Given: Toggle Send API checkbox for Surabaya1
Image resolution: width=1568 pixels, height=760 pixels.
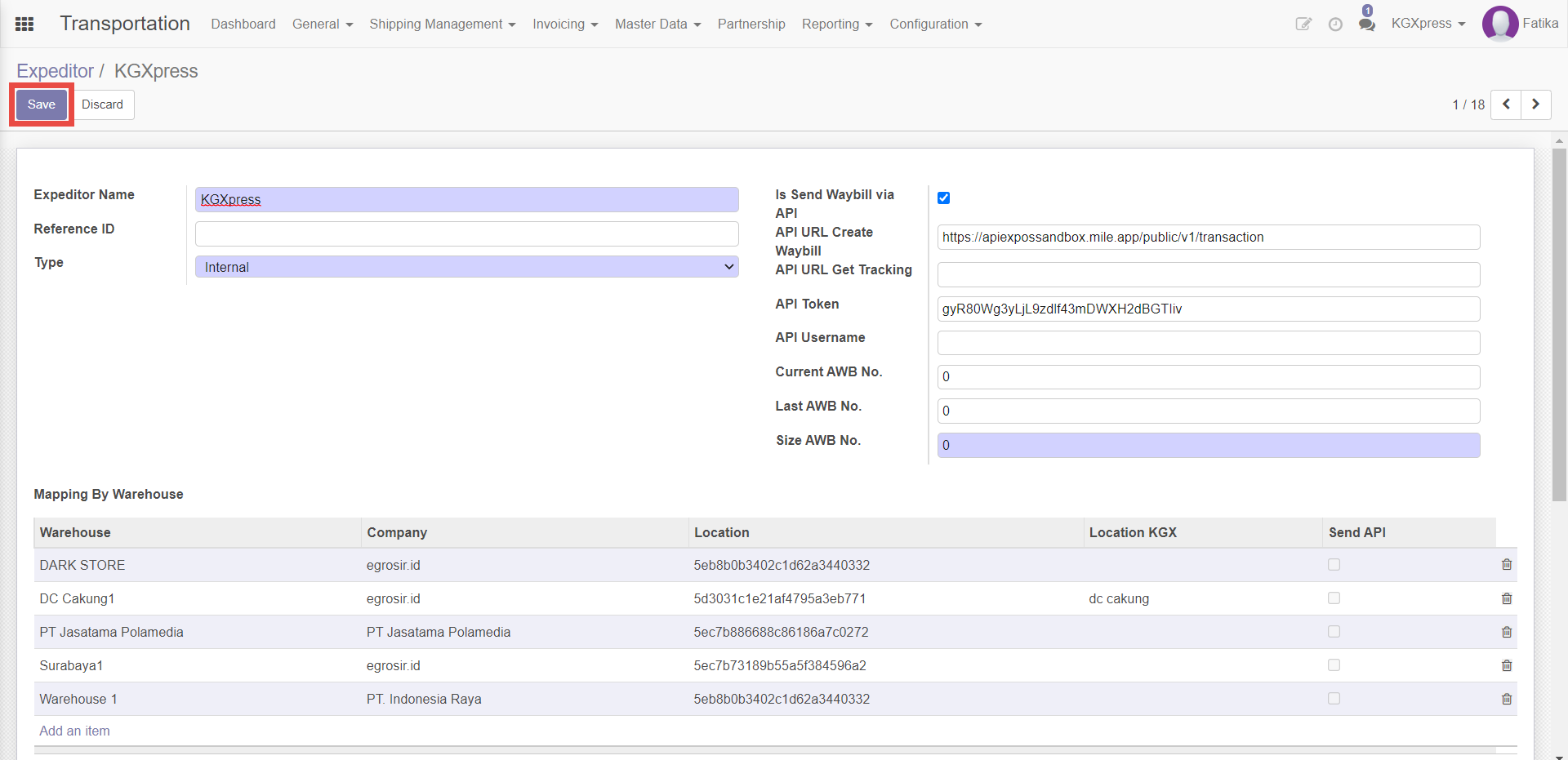Looking at the screenshot, I should tap(1334, 664).
